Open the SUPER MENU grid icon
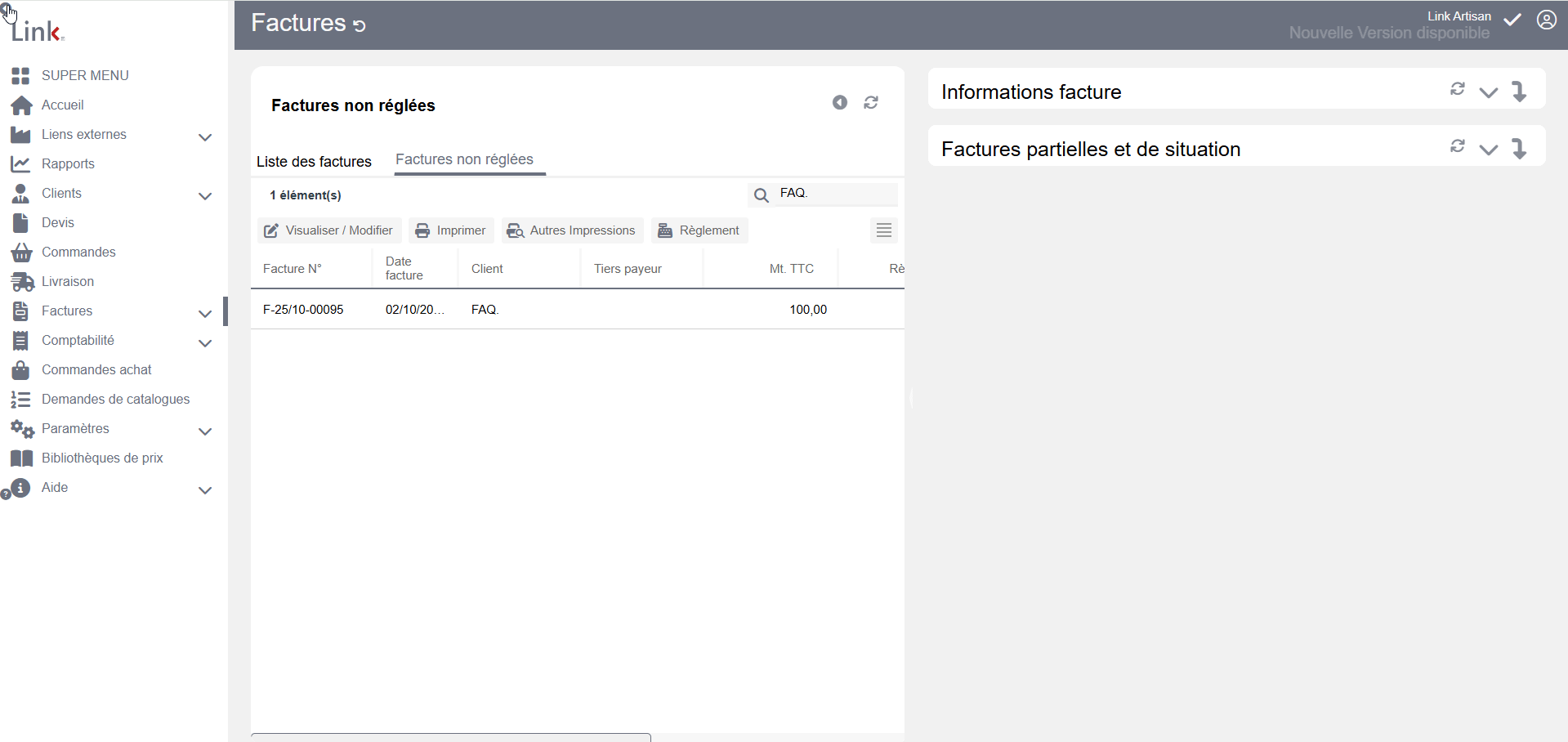1568x742 pixels. [x=20, y=76]
